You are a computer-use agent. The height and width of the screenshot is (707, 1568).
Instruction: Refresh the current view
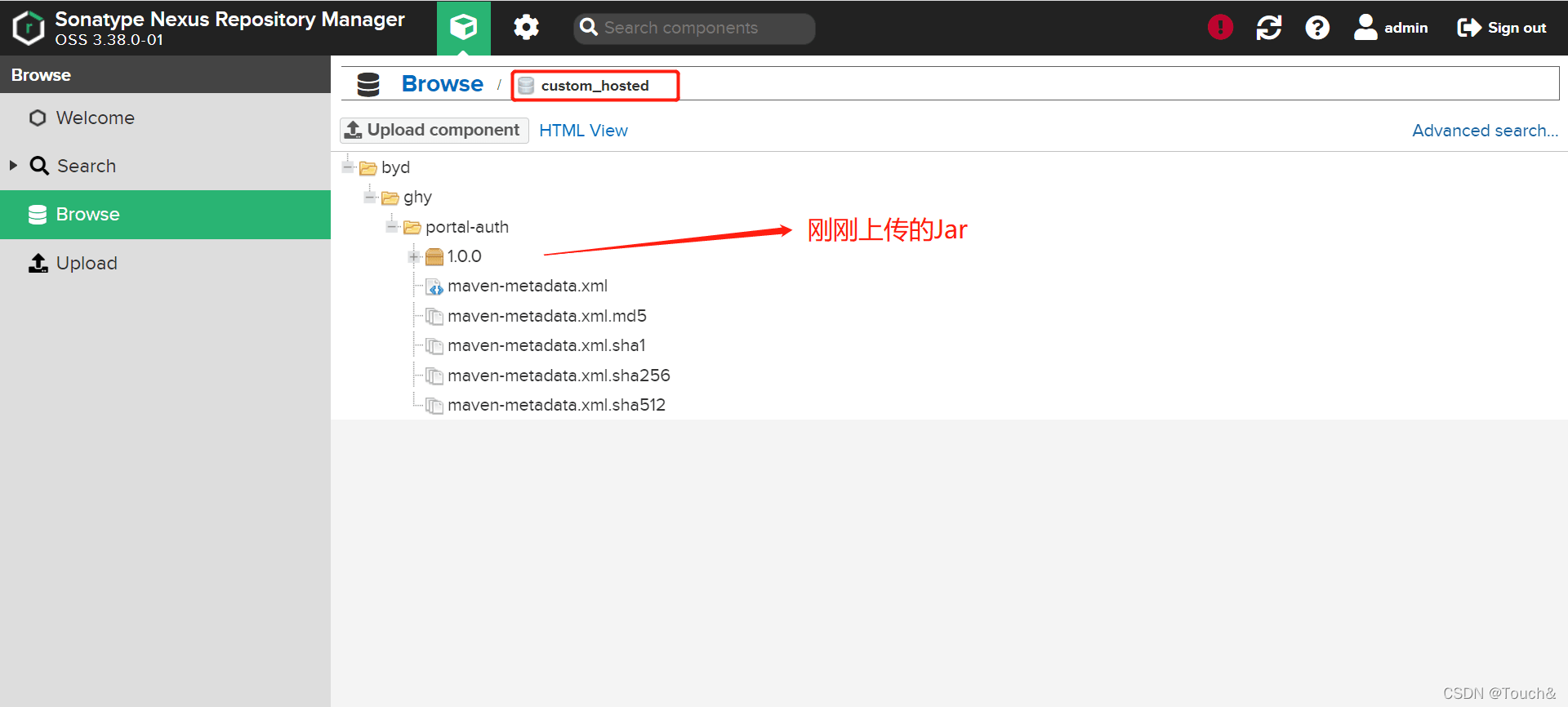pyautogui.click(x=1268, y=28)
